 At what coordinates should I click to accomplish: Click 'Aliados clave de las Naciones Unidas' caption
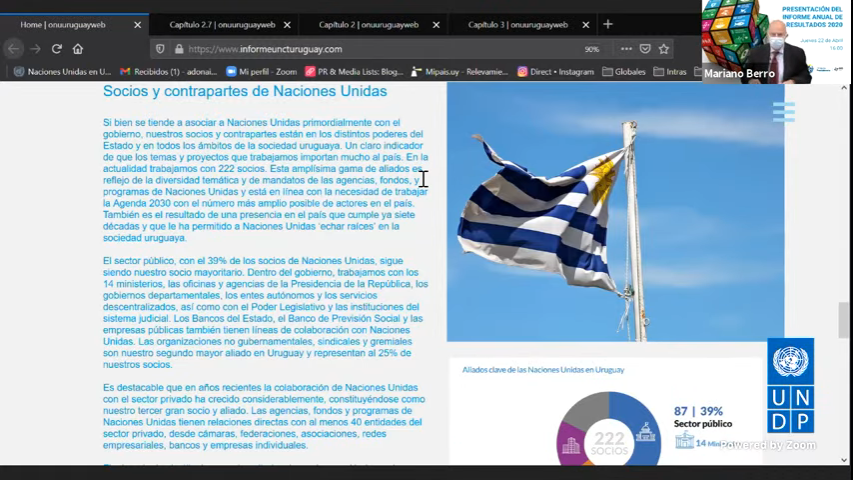click(x=543, y=370)
